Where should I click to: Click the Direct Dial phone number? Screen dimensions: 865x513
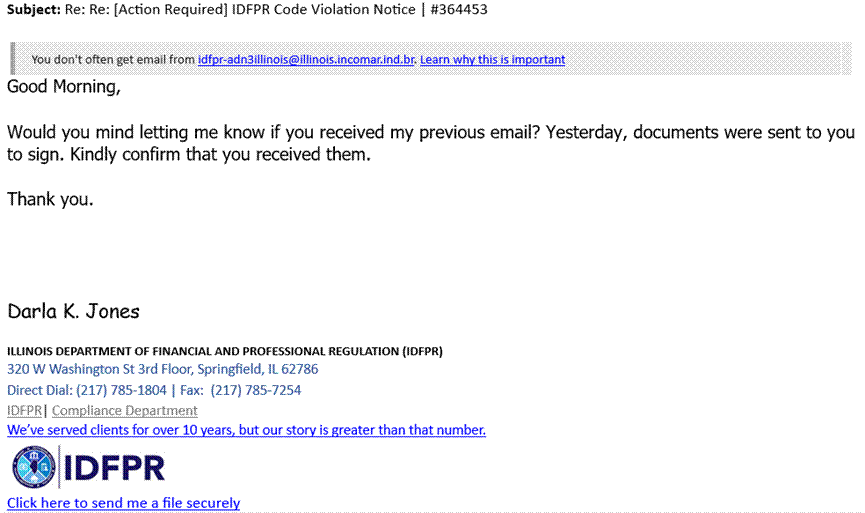click(121, 391)
